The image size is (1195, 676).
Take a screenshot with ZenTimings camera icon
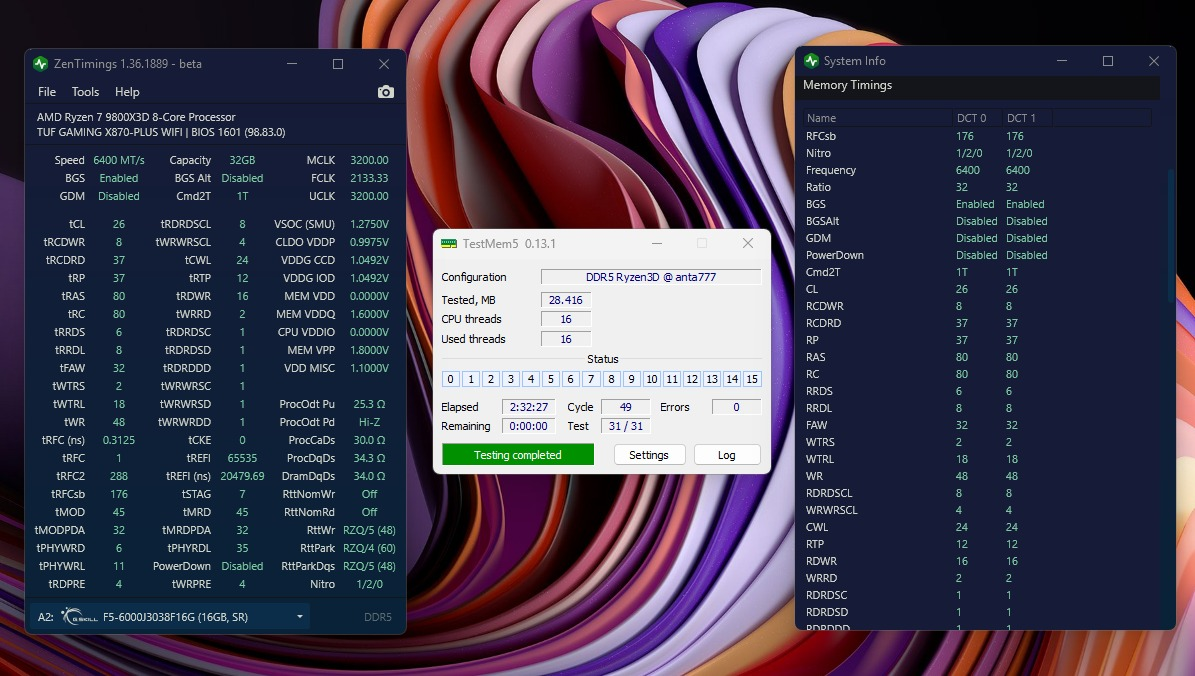386,91
